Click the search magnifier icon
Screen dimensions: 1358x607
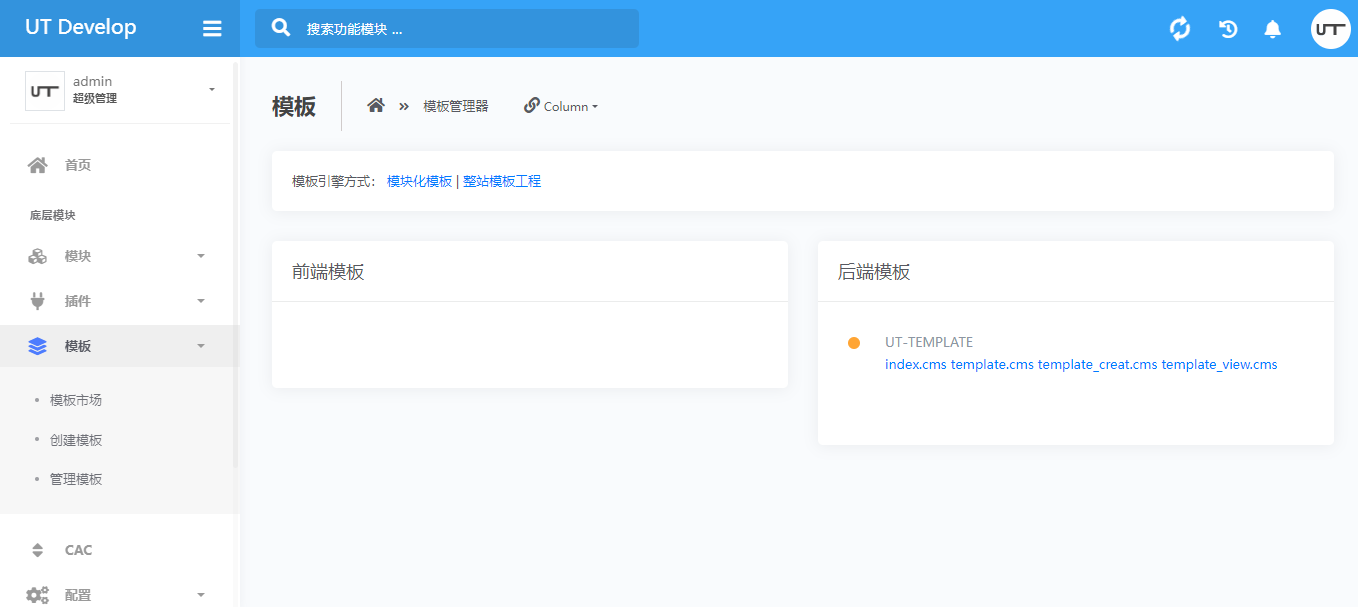(x=282, y=28)
